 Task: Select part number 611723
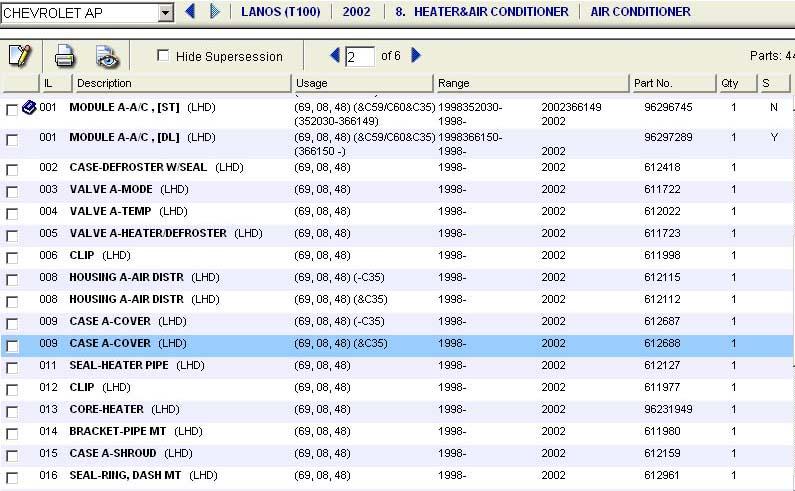(662, 233)
